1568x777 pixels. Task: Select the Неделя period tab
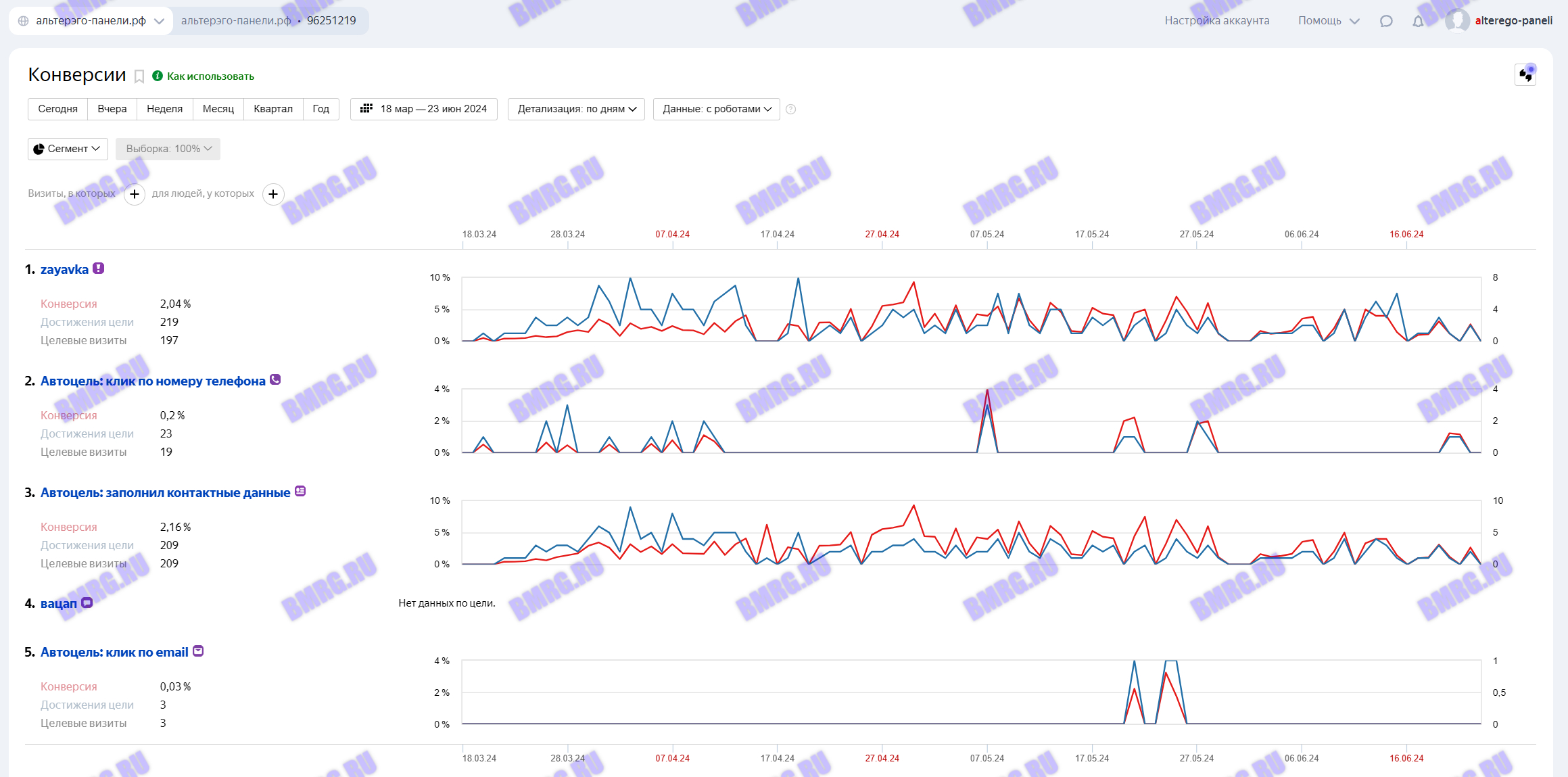tap(164, 109)
